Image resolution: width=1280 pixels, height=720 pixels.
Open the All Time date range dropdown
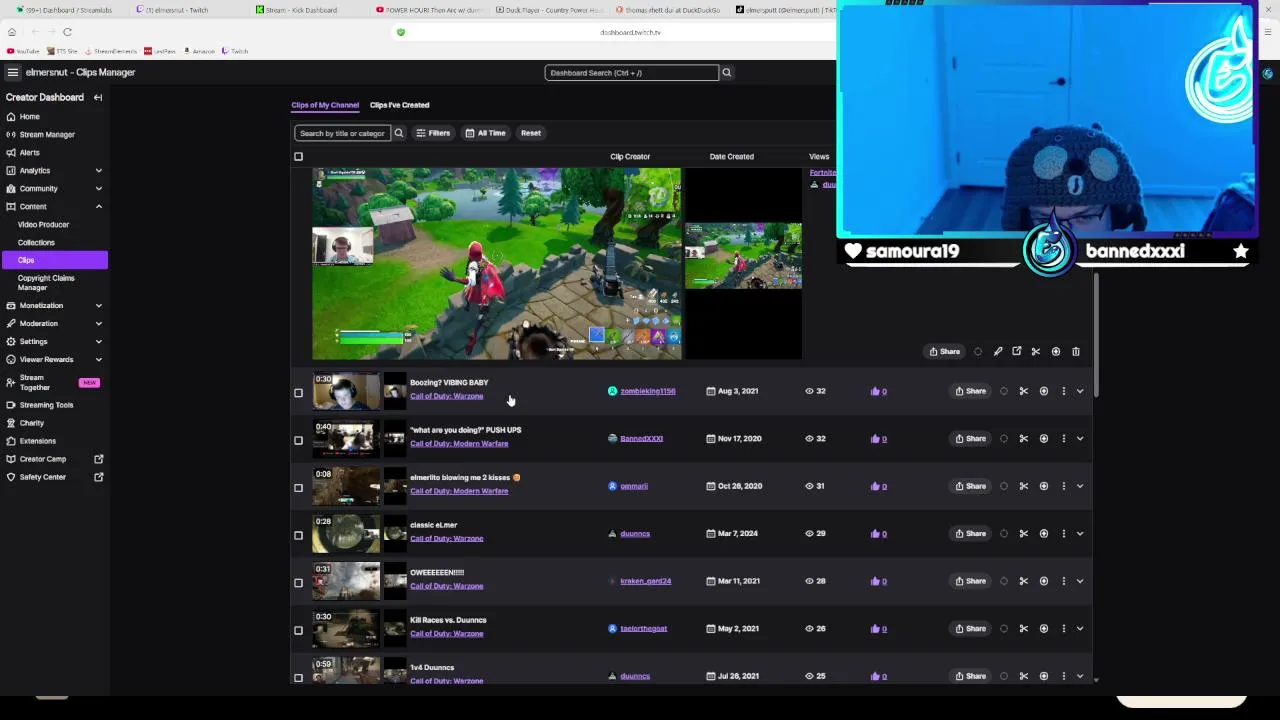coord(485,133)
